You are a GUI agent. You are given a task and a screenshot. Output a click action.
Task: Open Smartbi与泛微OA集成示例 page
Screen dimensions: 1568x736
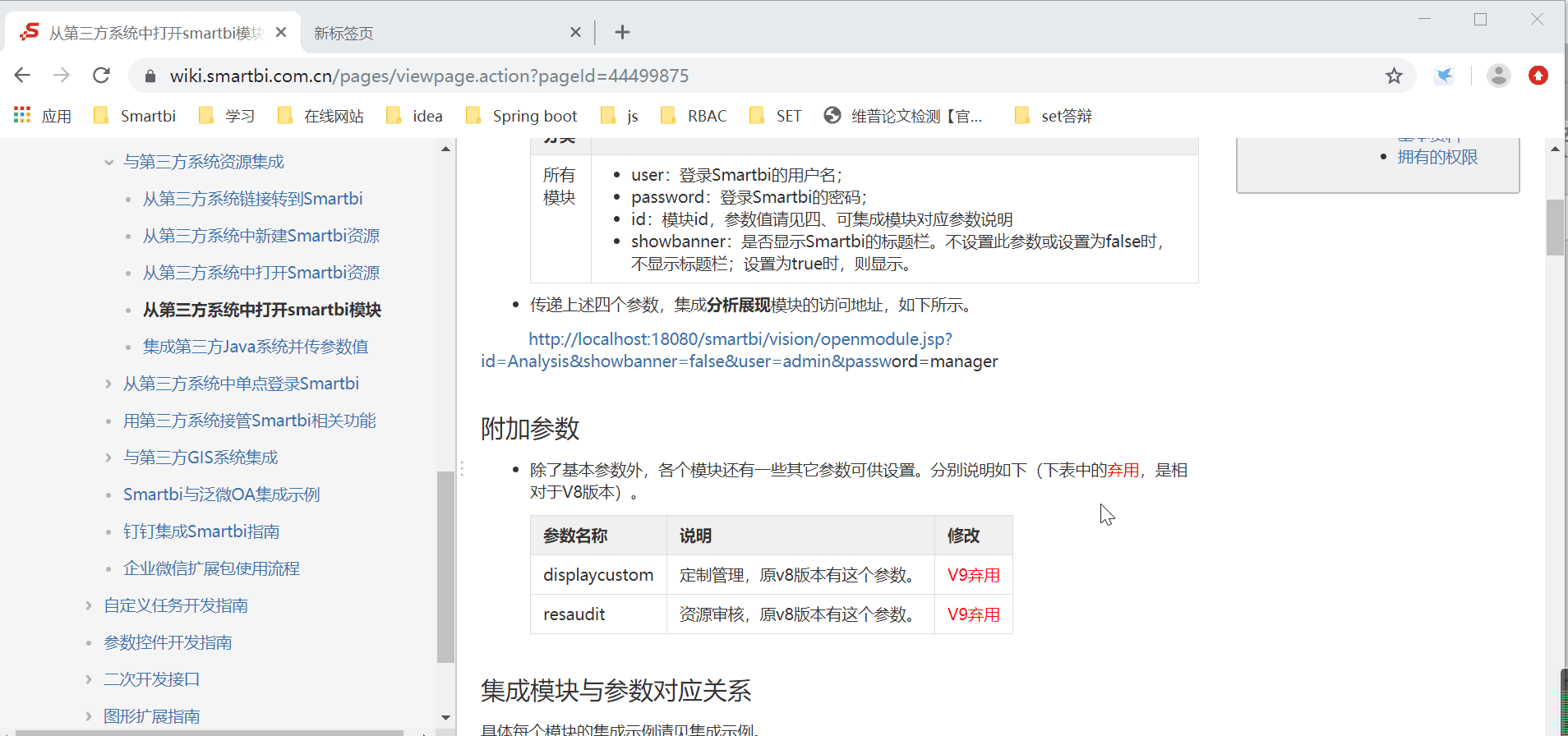[x=221, y=494]
